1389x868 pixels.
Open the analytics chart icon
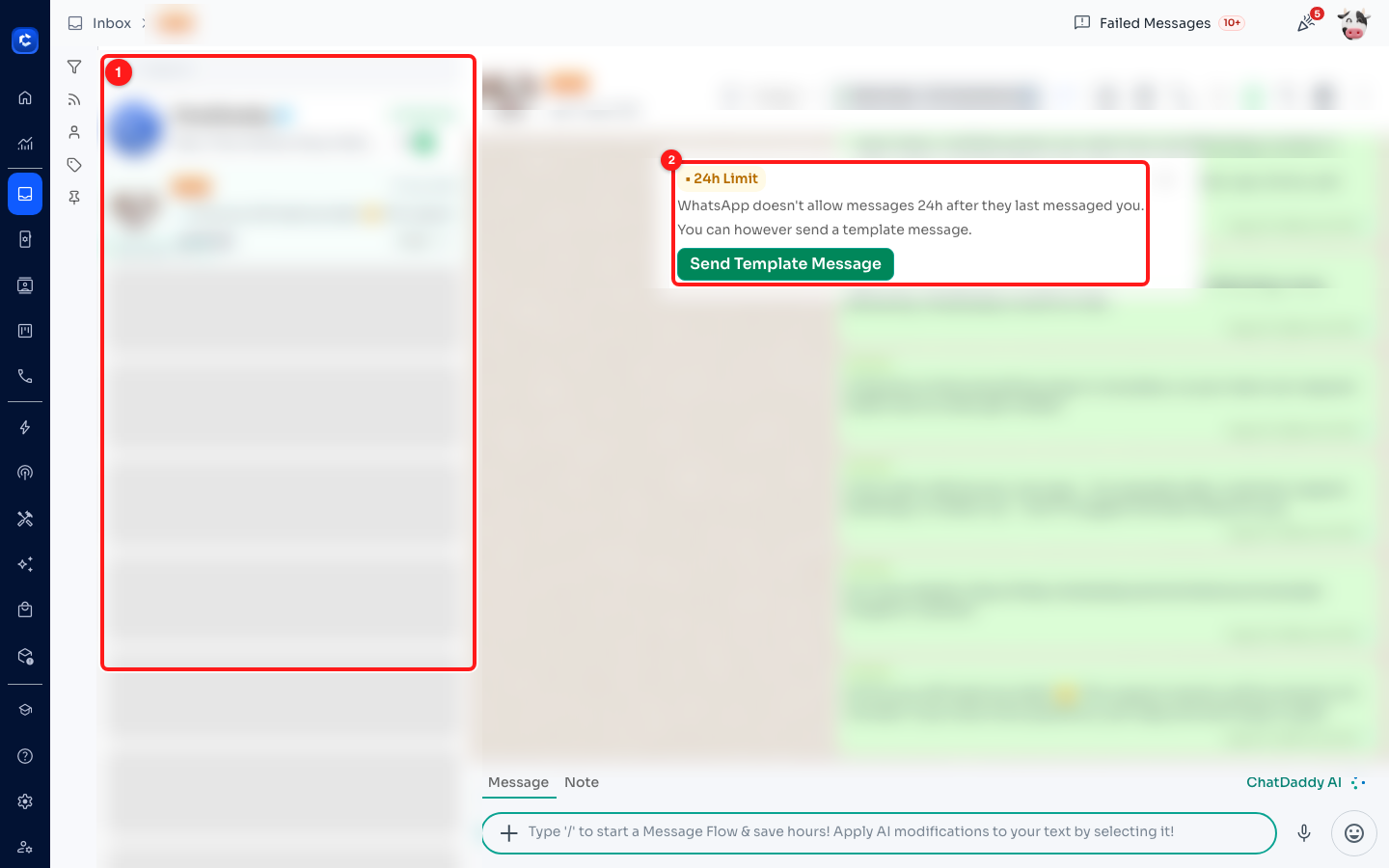pos(25,144)
